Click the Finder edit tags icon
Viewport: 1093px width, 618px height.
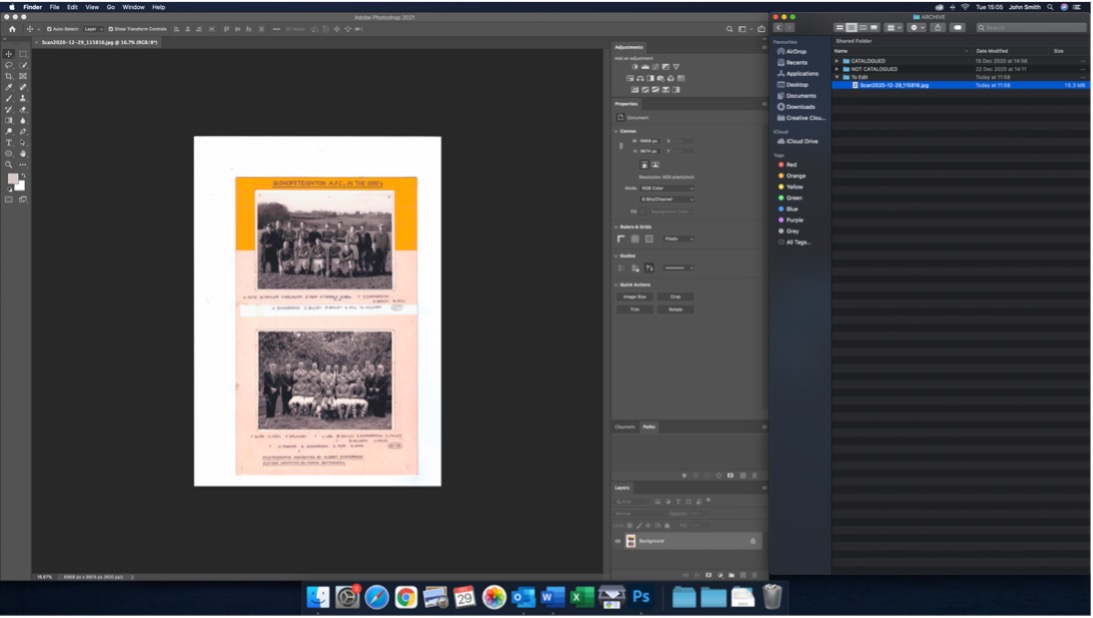coord(958,27)
